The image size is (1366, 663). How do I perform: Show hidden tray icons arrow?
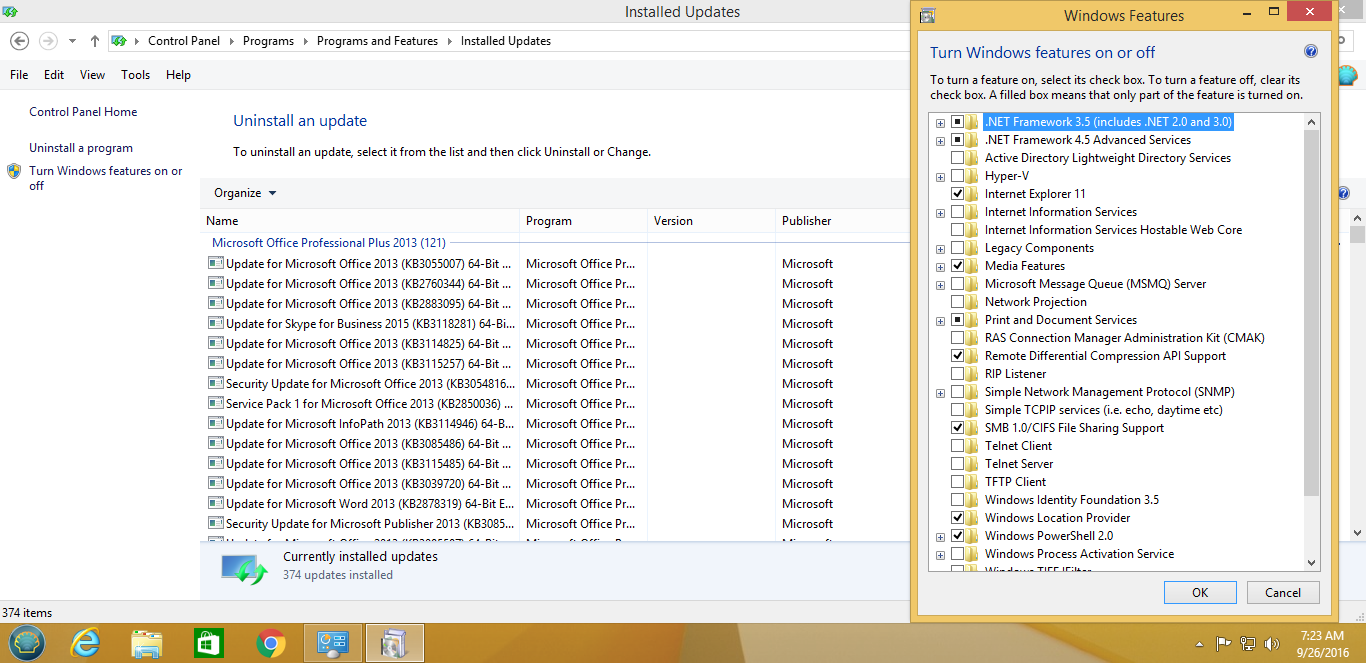(x=1199, y=644)
